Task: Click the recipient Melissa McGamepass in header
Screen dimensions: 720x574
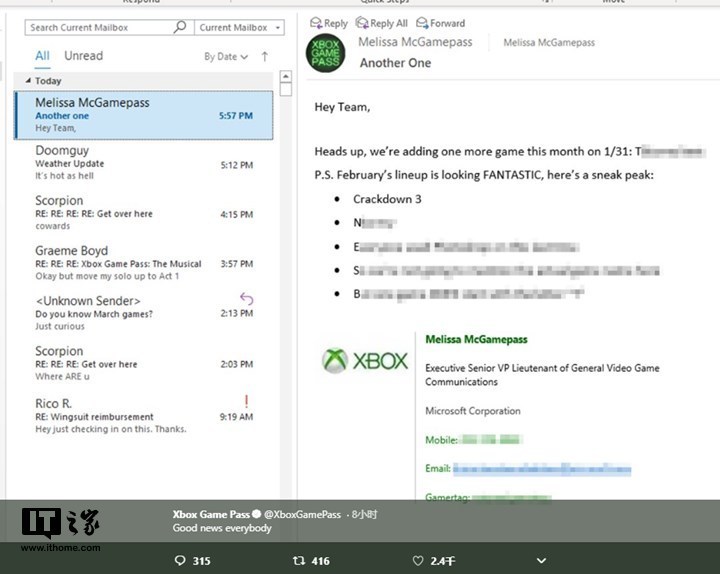Action: (549, 43)
